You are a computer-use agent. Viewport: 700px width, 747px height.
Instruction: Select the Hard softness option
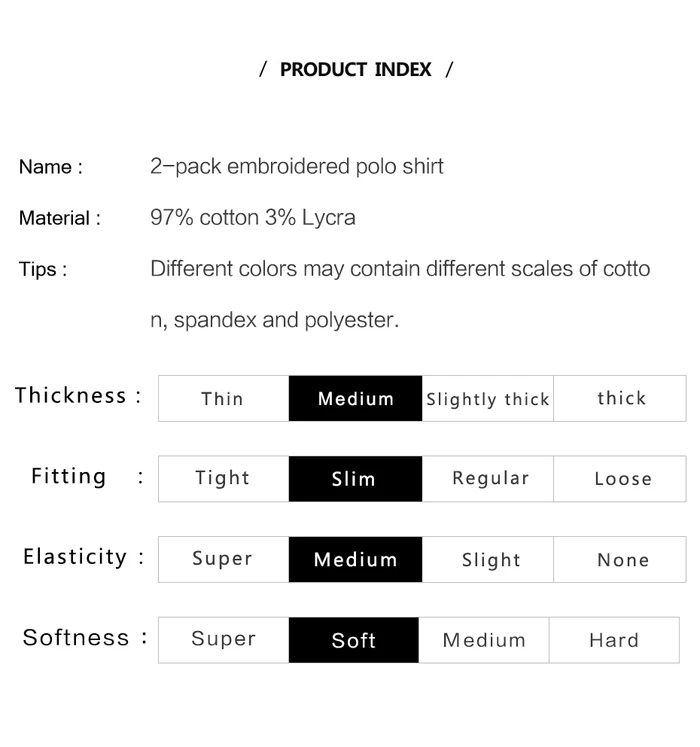614,640
